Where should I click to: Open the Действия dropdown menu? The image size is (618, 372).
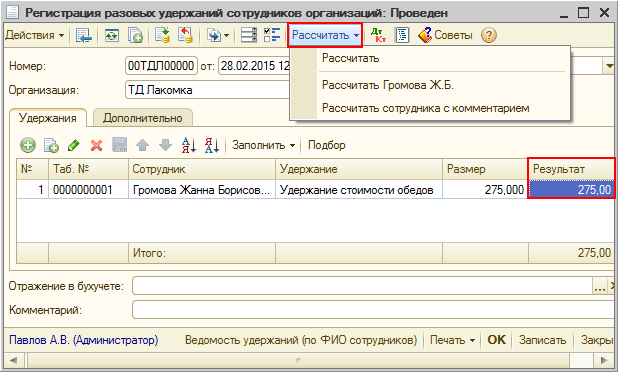point(35,35)
